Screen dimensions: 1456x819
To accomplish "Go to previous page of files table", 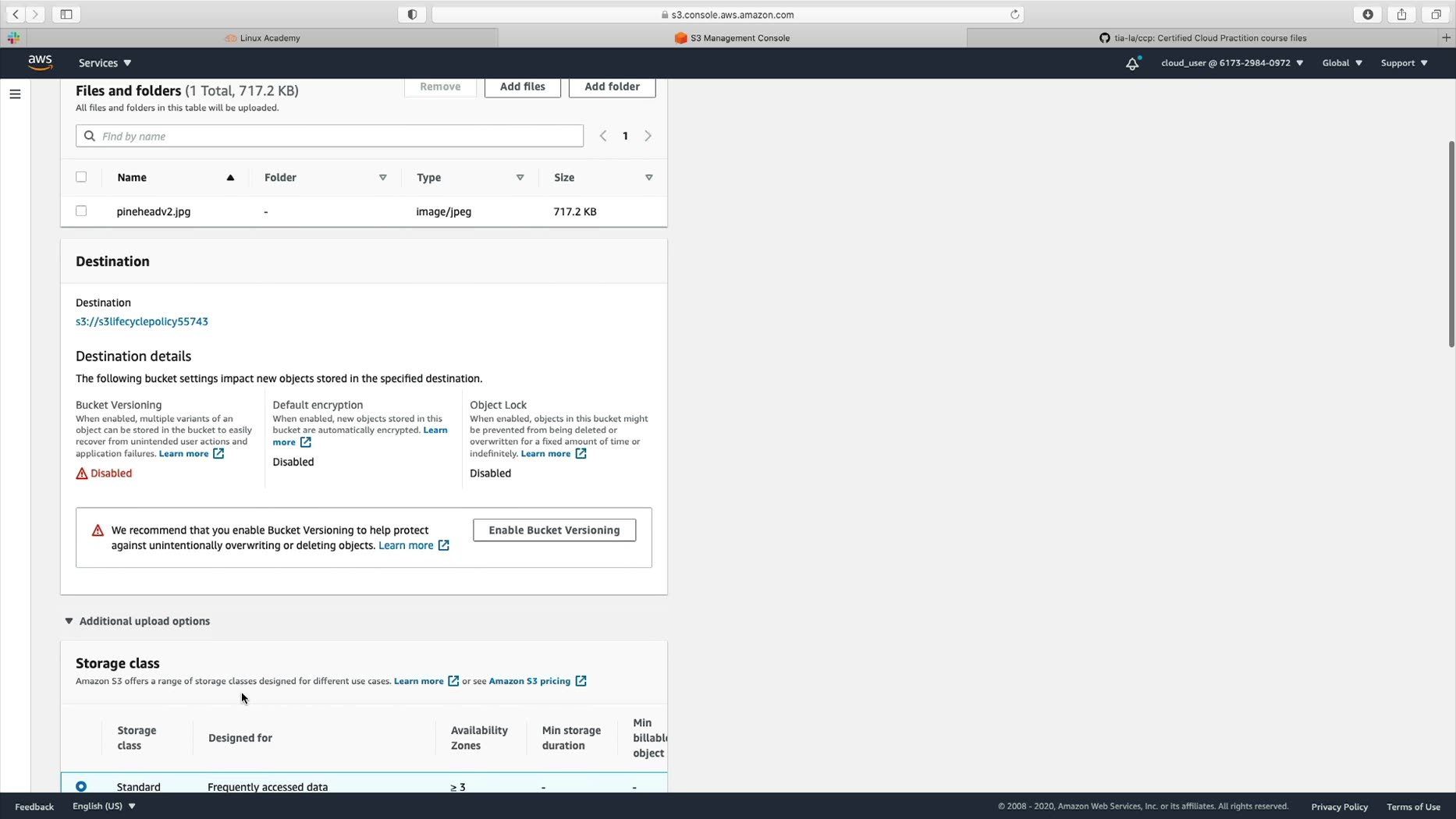I will pyautogui.click(x=603, y=136).
